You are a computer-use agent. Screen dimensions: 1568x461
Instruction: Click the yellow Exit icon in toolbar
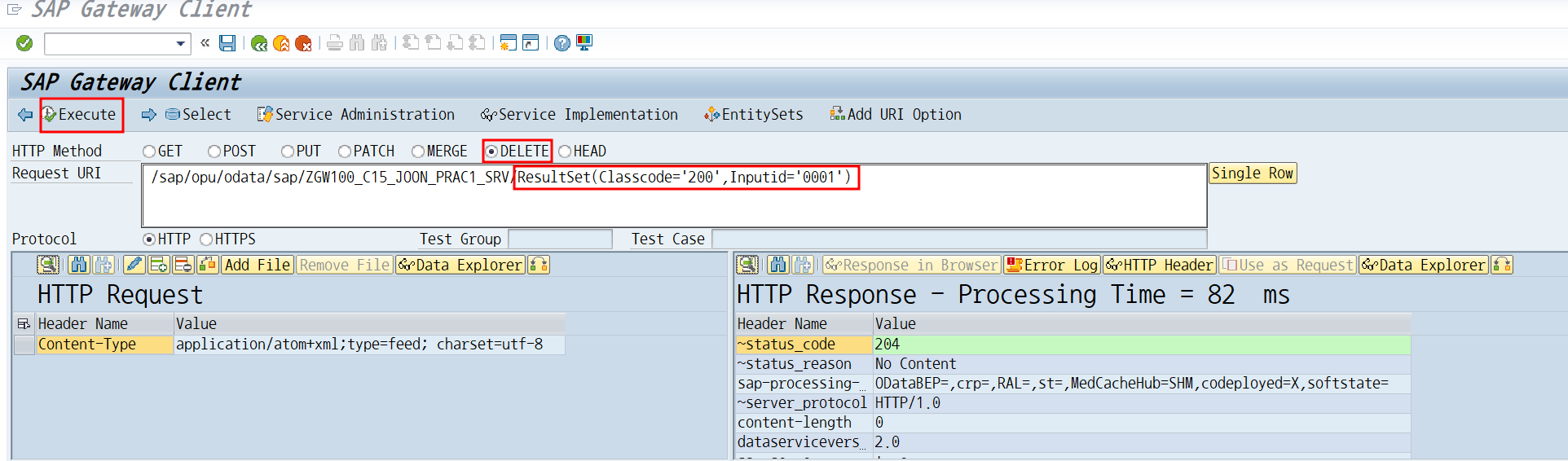pyautogui.click(x=281, y=43)
